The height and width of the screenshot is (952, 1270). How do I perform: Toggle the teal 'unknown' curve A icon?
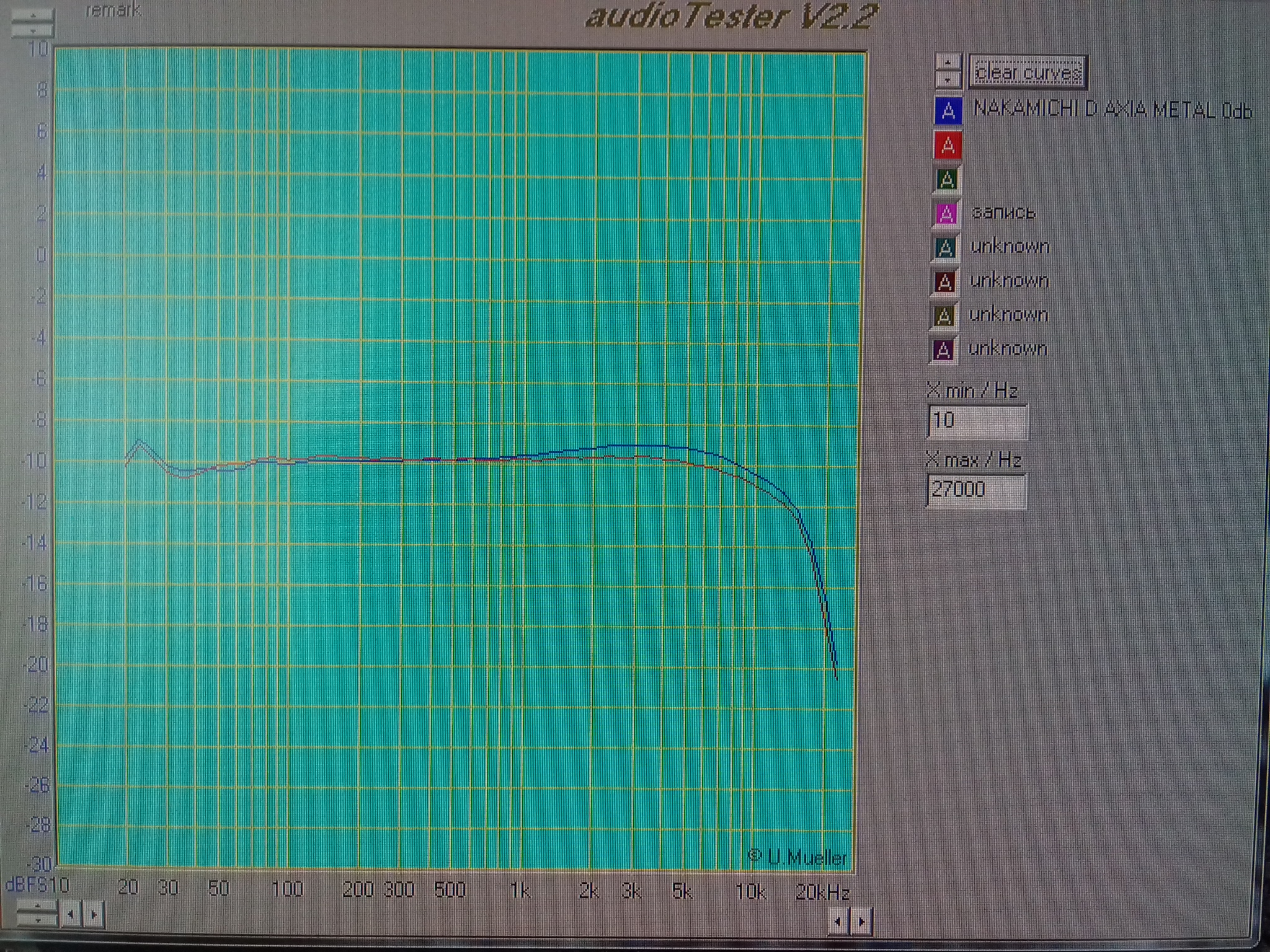[x=945, y=248]
